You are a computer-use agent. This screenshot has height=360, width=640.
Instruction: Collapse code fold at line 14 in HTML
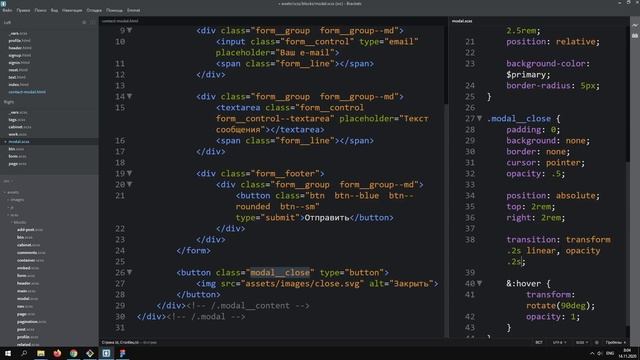129,96
